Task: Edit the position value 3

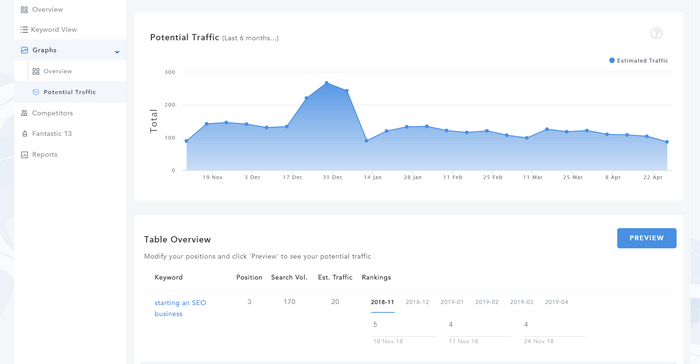Action: pyautogui.click(x=249, y=302)
